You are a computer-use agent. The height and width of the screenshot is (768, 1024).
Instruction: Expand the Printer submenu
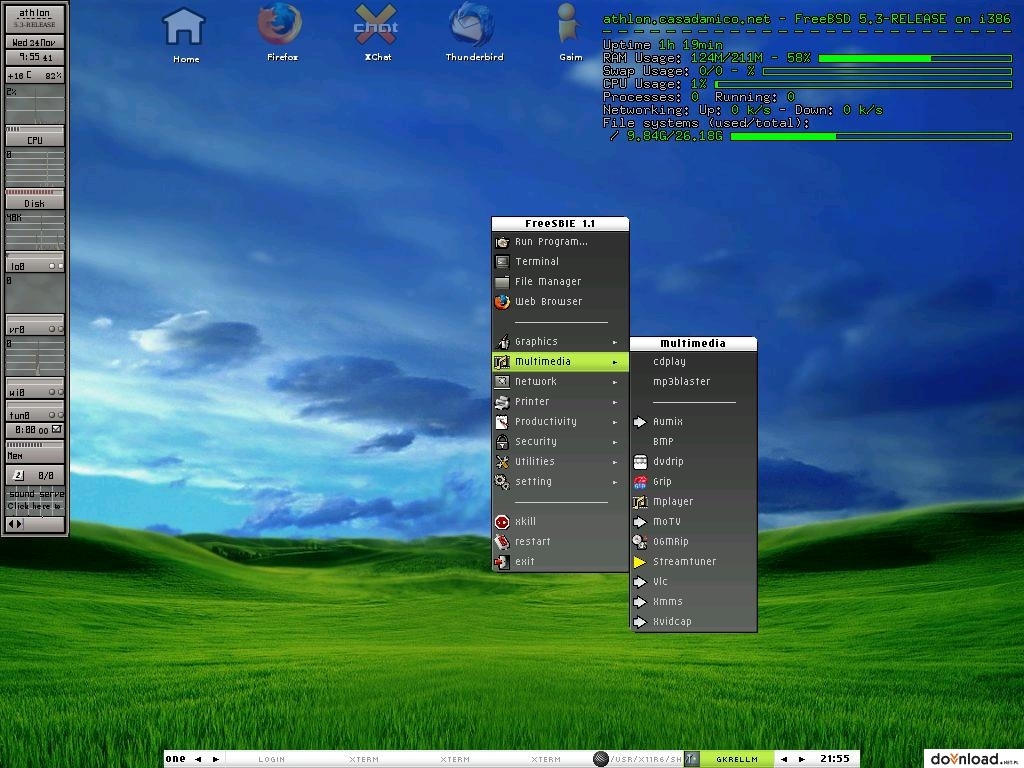560,402
